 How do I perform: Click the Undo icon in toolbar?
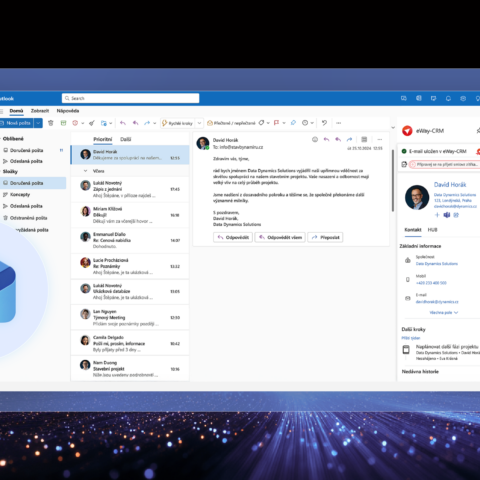[324, 123]
